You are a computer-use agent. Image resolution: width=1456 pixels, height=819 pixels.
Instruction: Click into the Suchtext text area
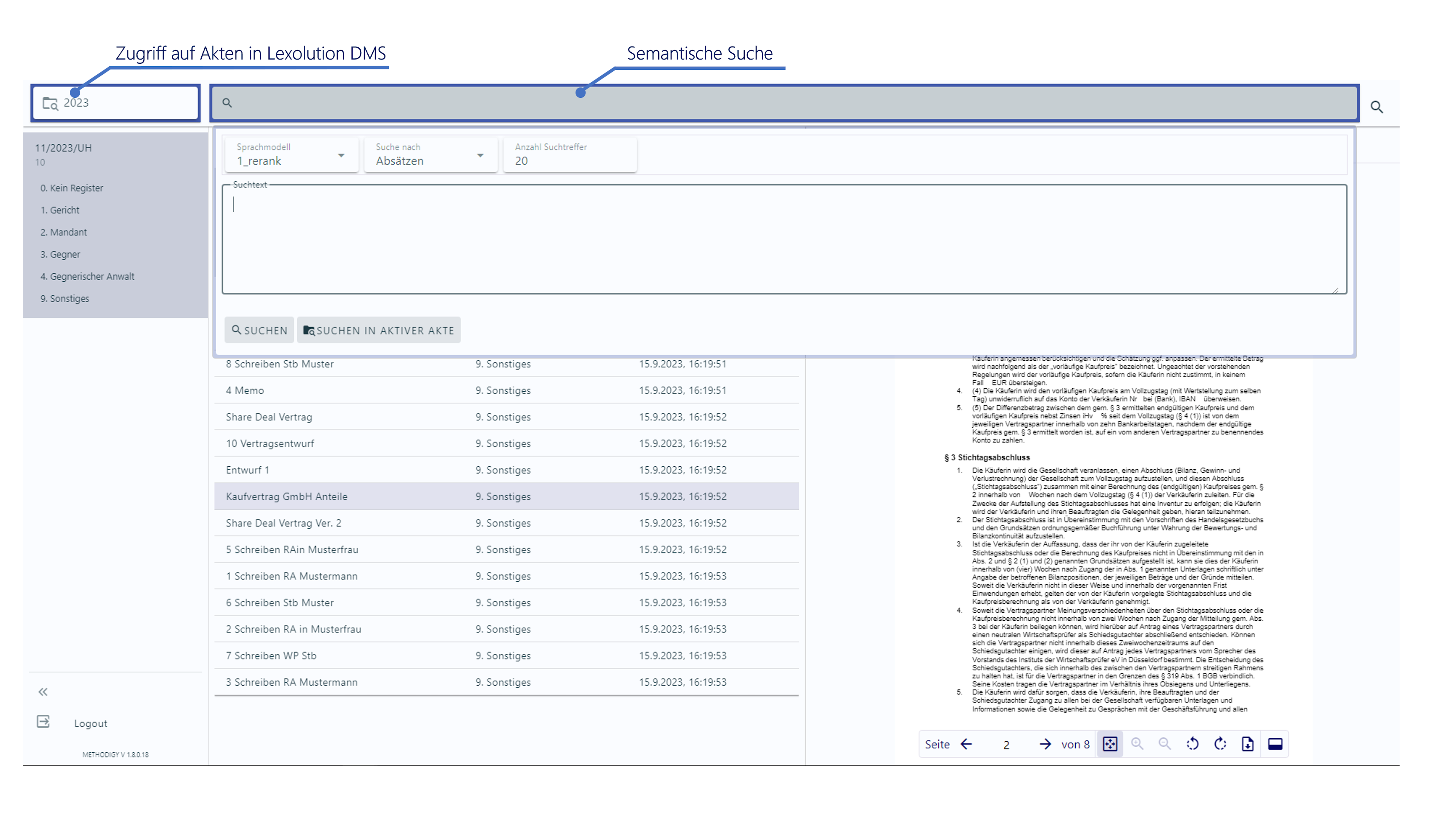(784, 239)
